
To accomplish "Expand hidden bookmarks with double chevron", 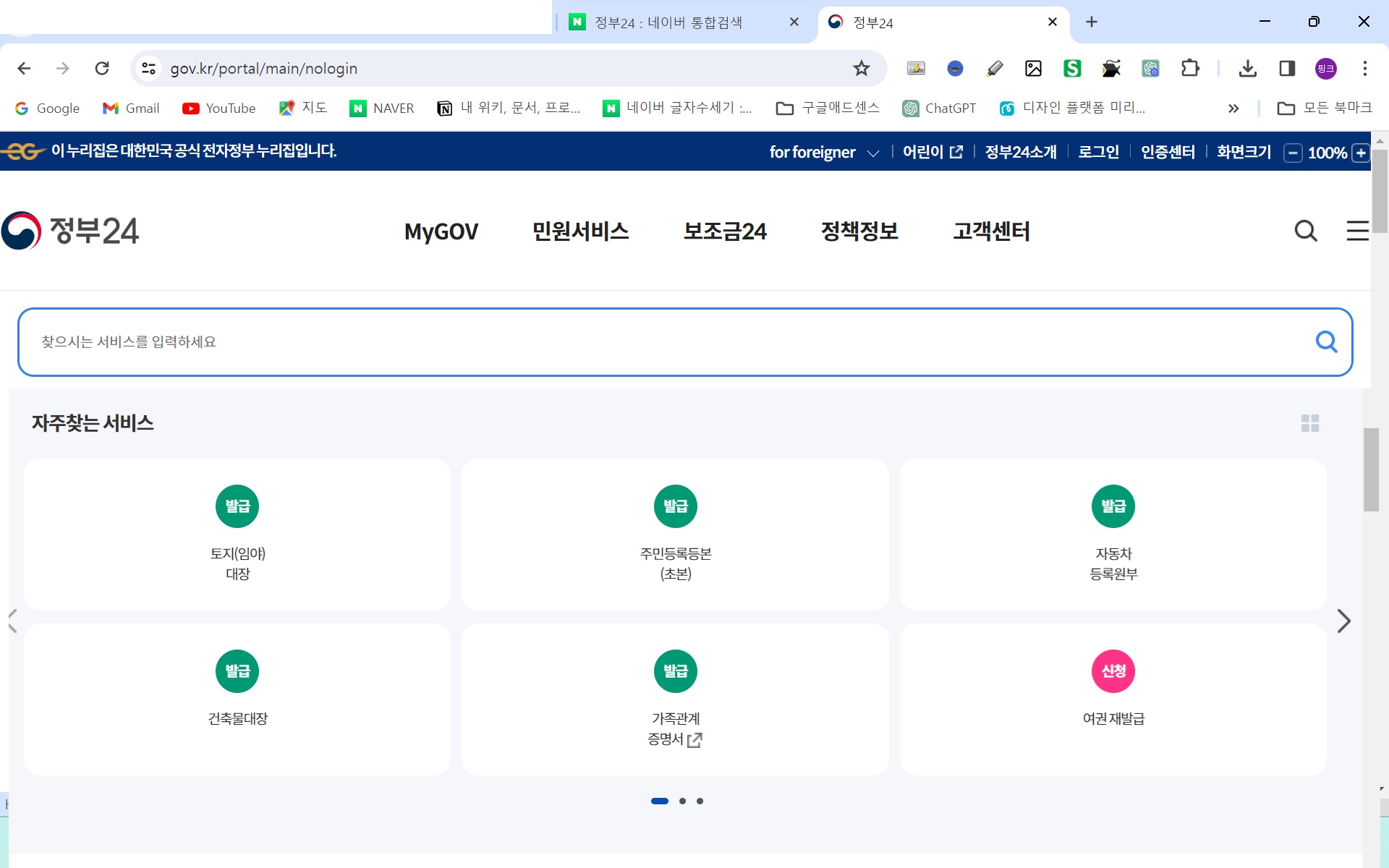I will tap(1233, 109).
